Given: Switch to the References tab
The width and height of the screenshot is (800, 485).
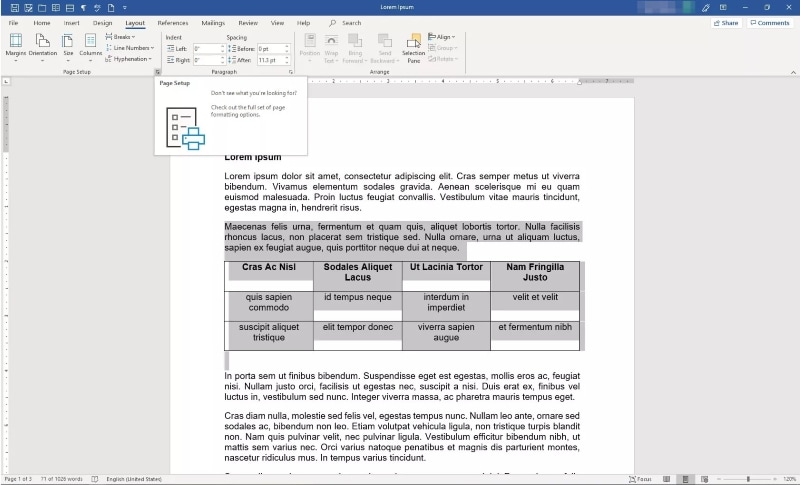Looking at the screenshot, I should coord(172,23).
